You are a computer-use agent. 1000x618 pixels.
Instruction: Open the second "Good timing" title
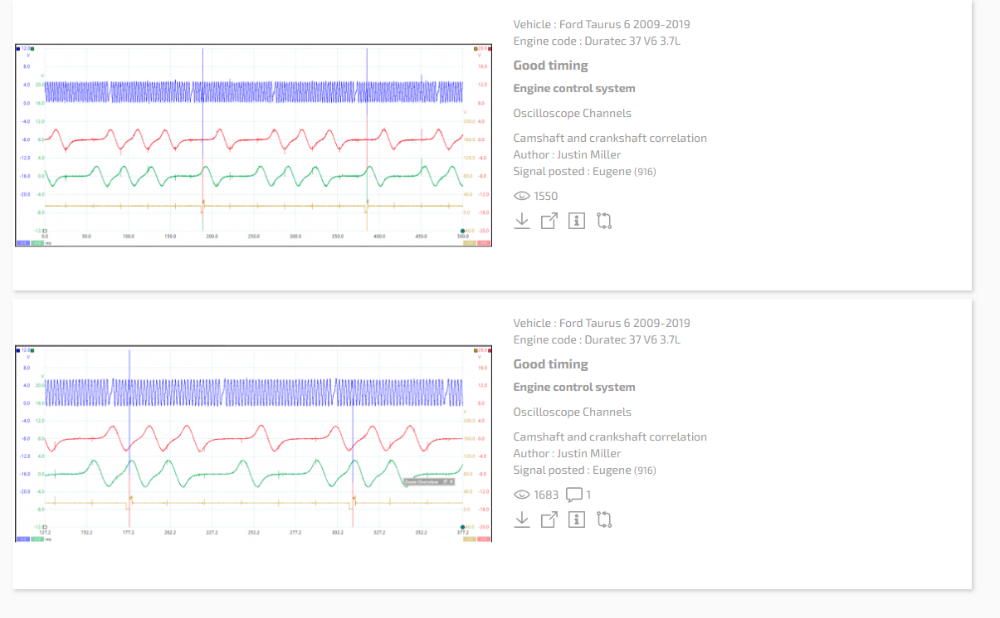(x=550, y=364)
